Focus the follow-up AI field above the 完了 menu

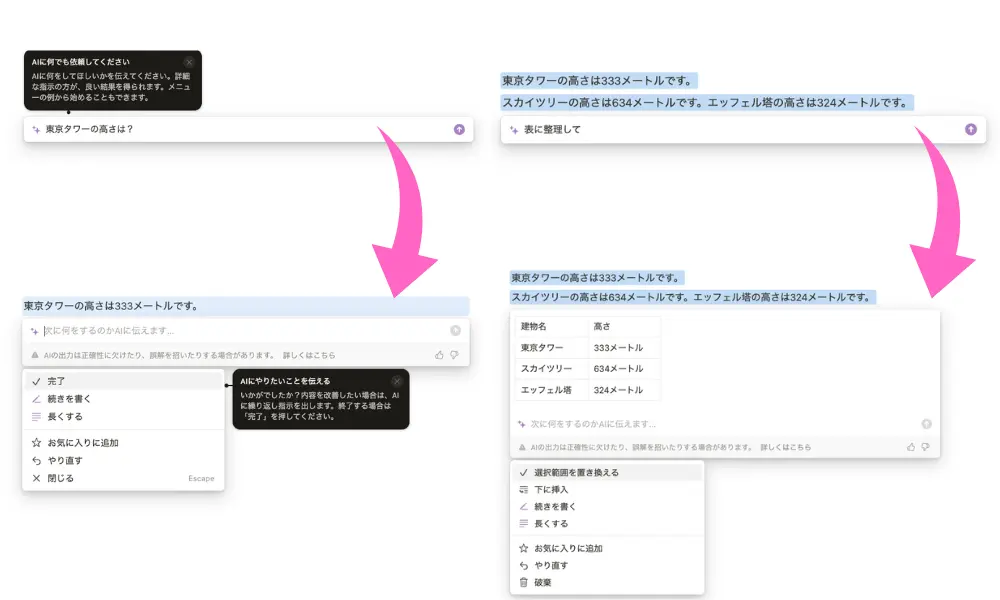click(x=246, y=331)
